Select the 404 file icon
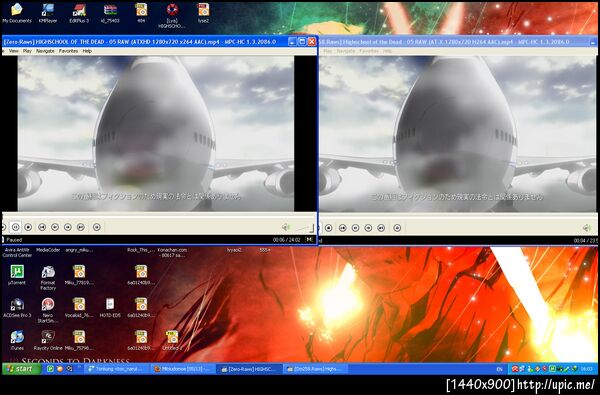This screenshot has width=600, height=395. point(141,13)
